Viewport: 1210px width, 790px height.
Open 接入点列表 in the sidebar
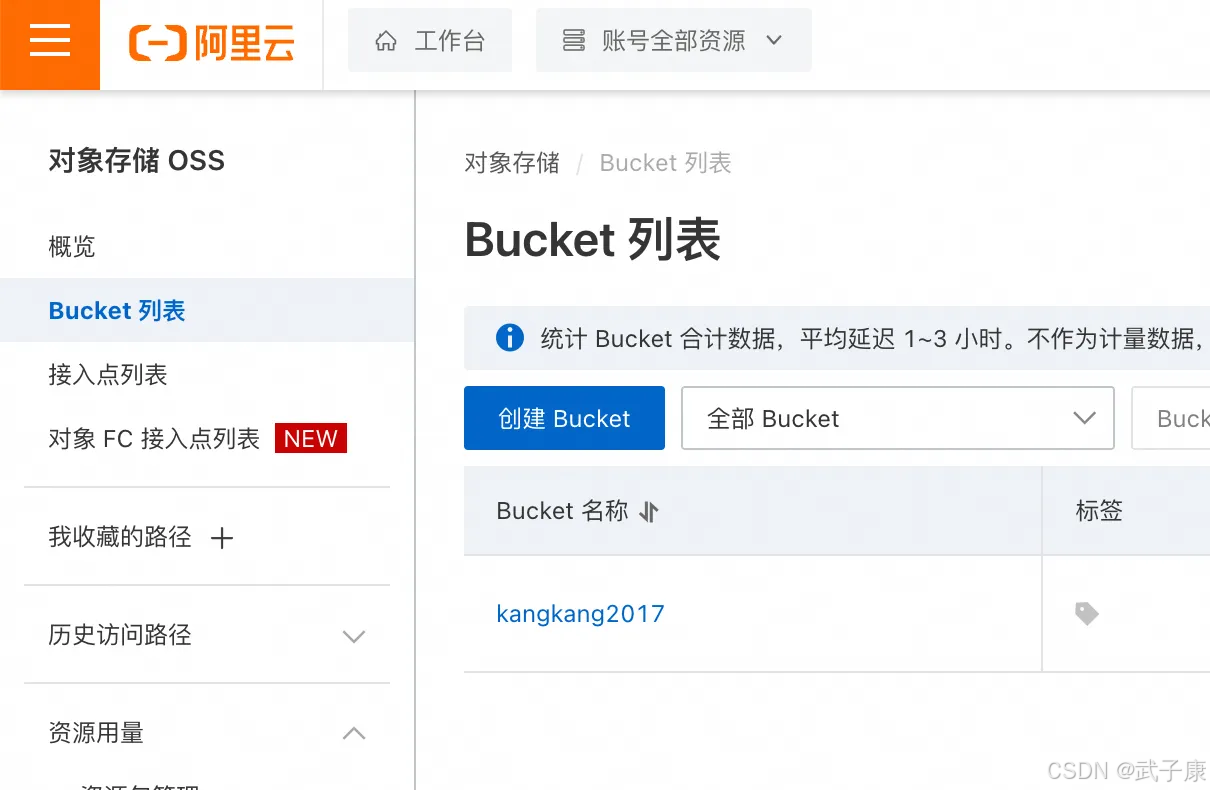click(x=108, y=375)
